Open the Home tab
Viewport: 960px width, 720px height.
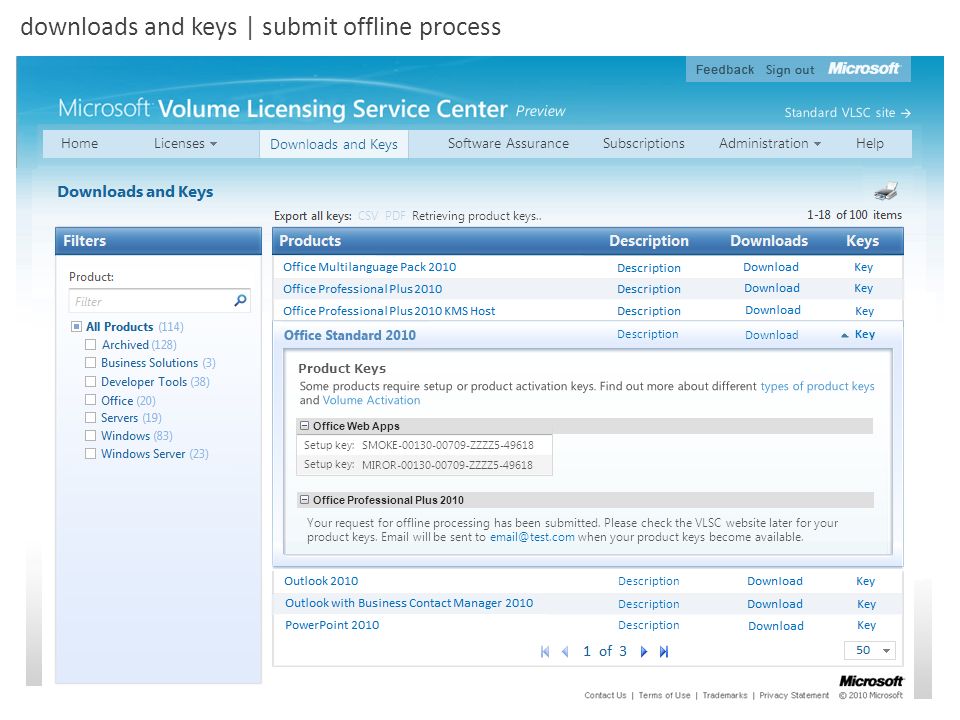(80, 143)
